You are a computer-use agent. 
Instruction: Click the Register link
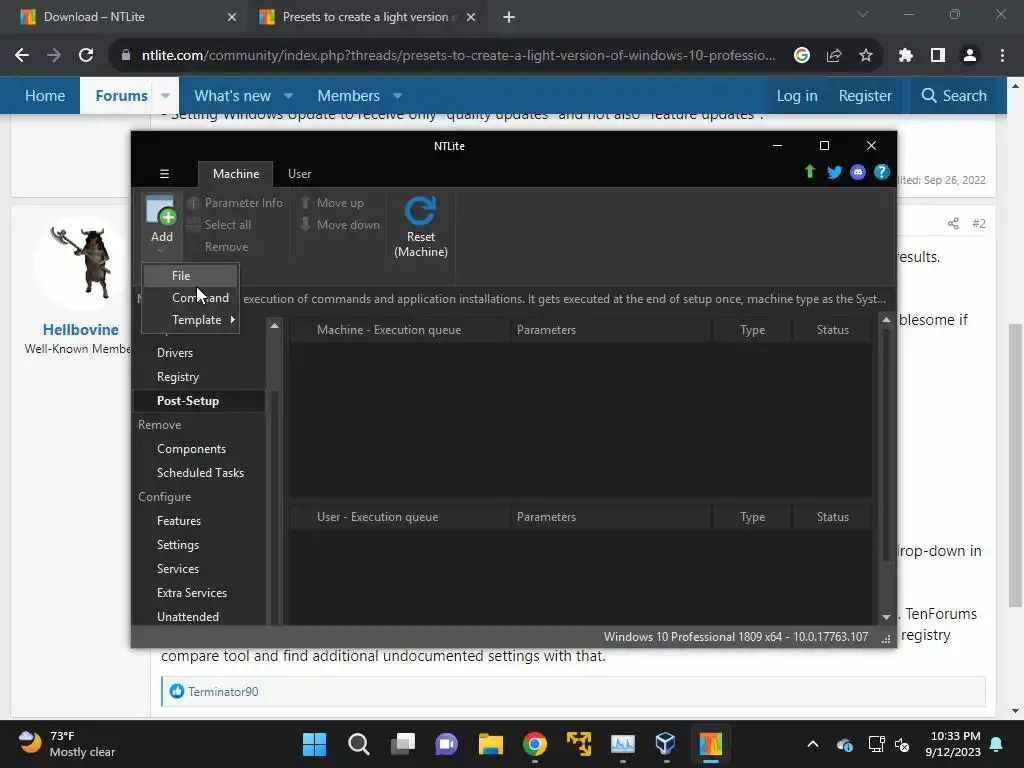click(865, 96)
